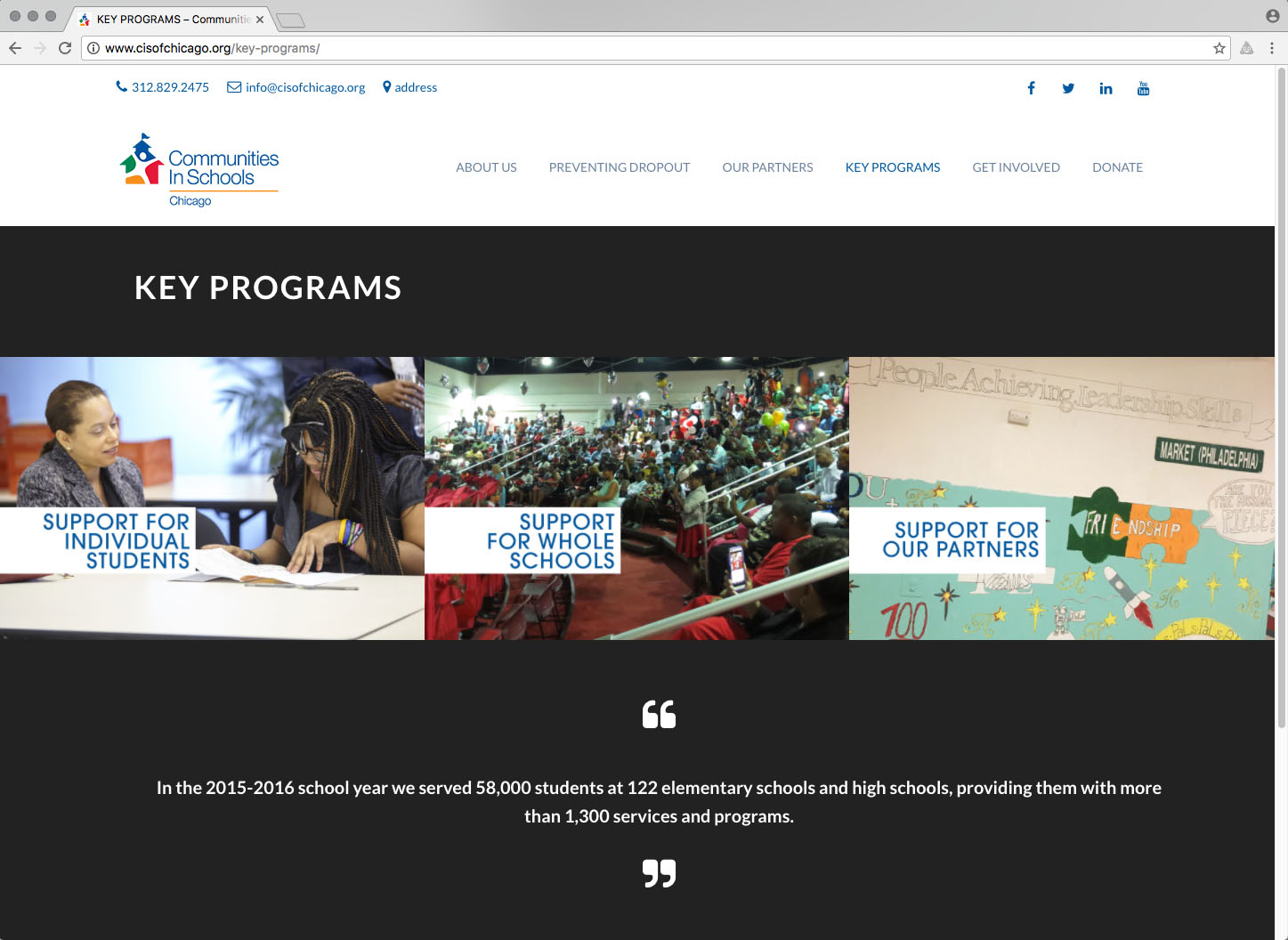Open the Facebook social icon
1288x940 pixels.
coord(1031,88)
